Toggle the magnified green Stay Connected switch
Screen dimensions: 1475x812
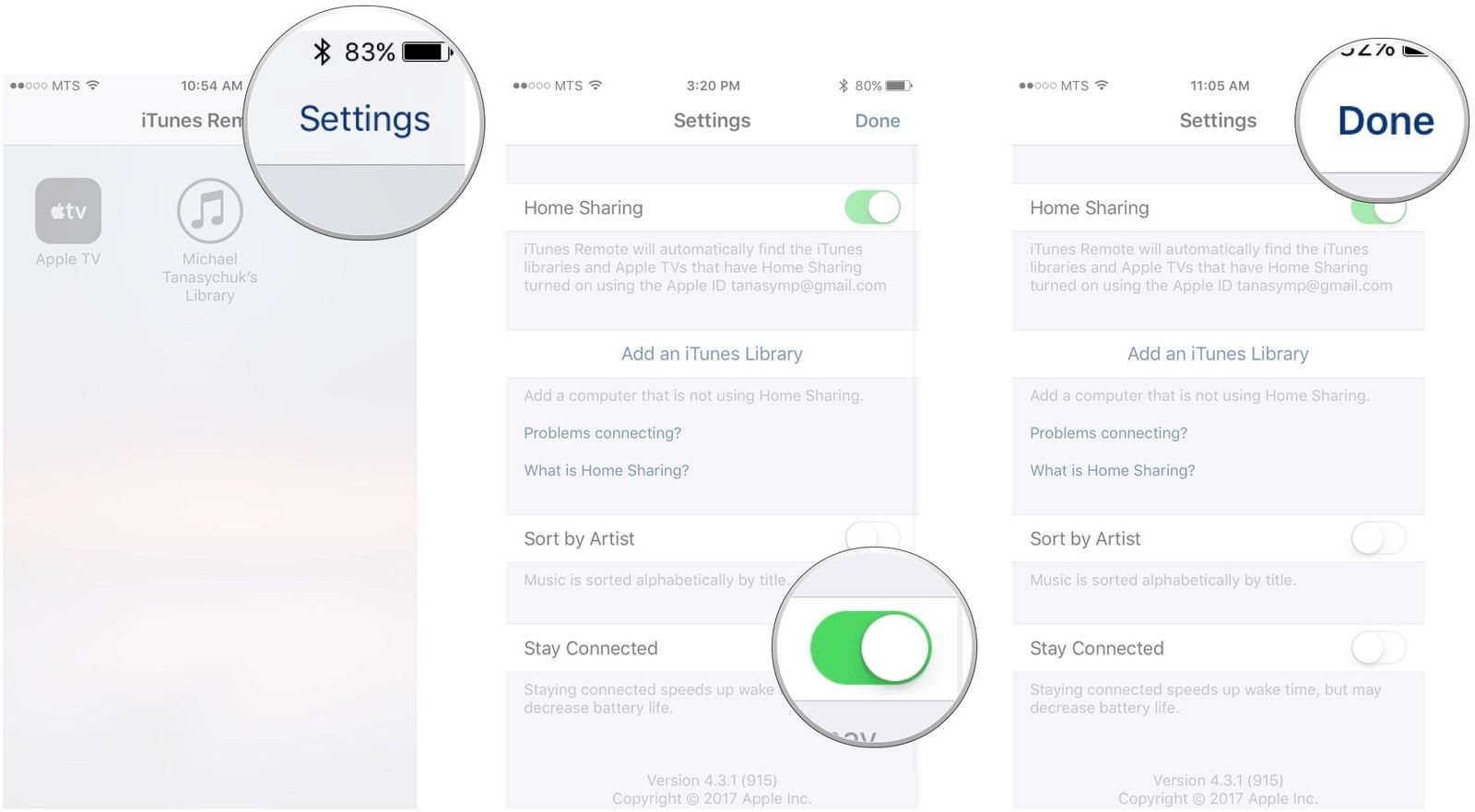click(x=870, y=648)
